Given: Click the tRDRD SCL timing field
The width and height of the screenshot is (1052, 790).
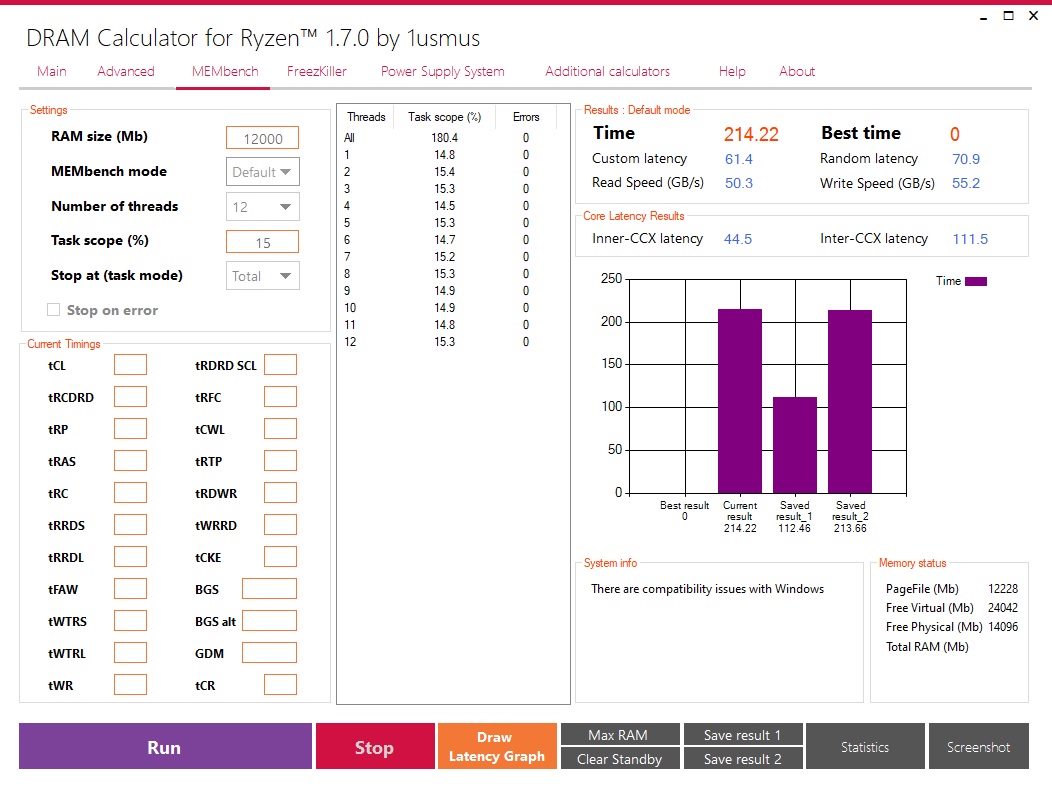Looking at the screenshot, I should (x=280, y=365).
